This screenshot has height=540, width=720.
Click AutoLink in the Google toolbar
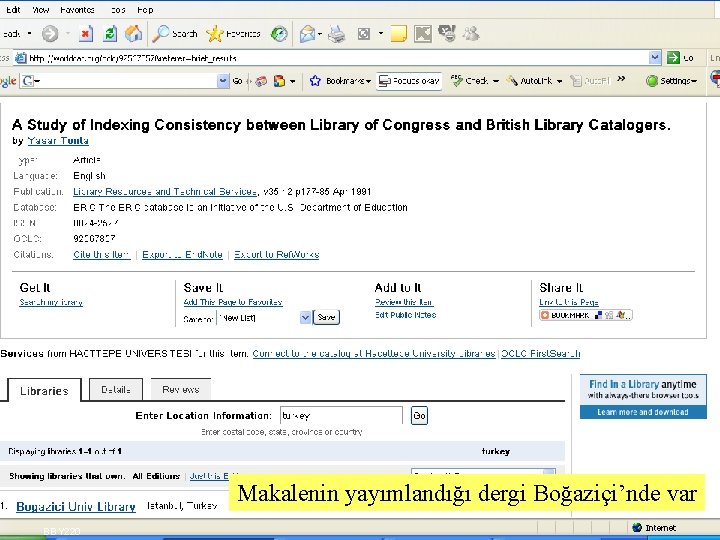click(534, 81)
